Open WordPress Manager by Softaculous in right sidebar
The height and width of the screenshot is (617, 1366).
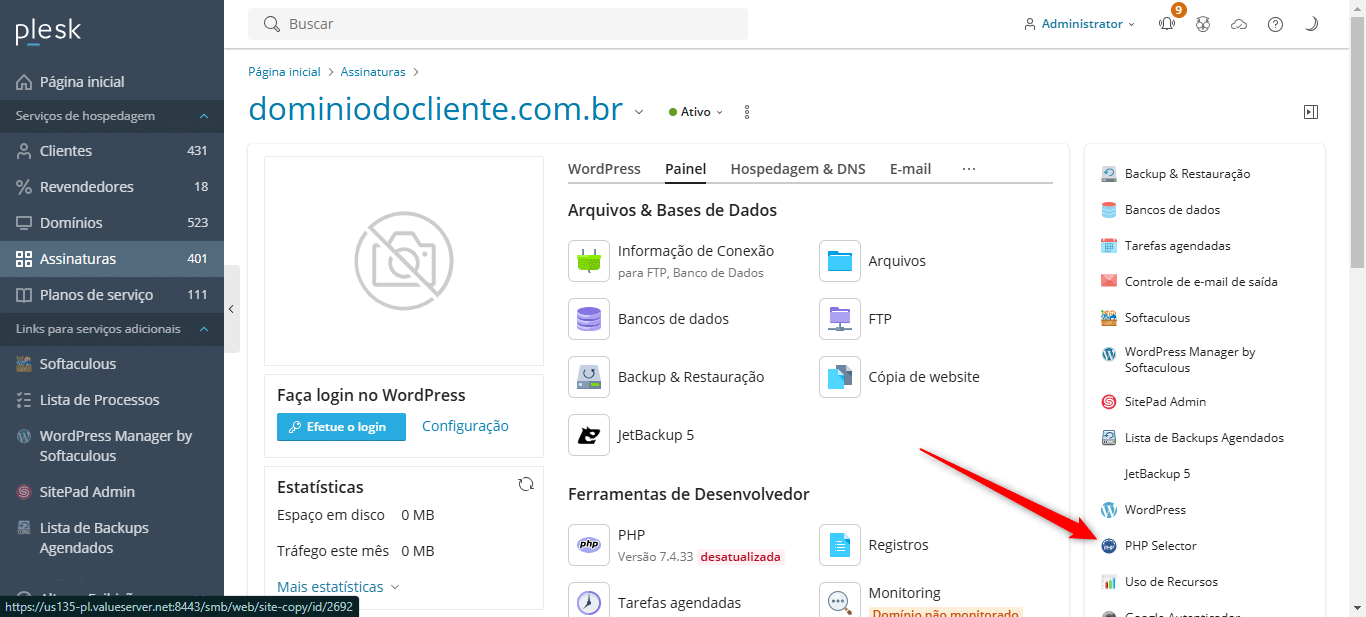1190,360
